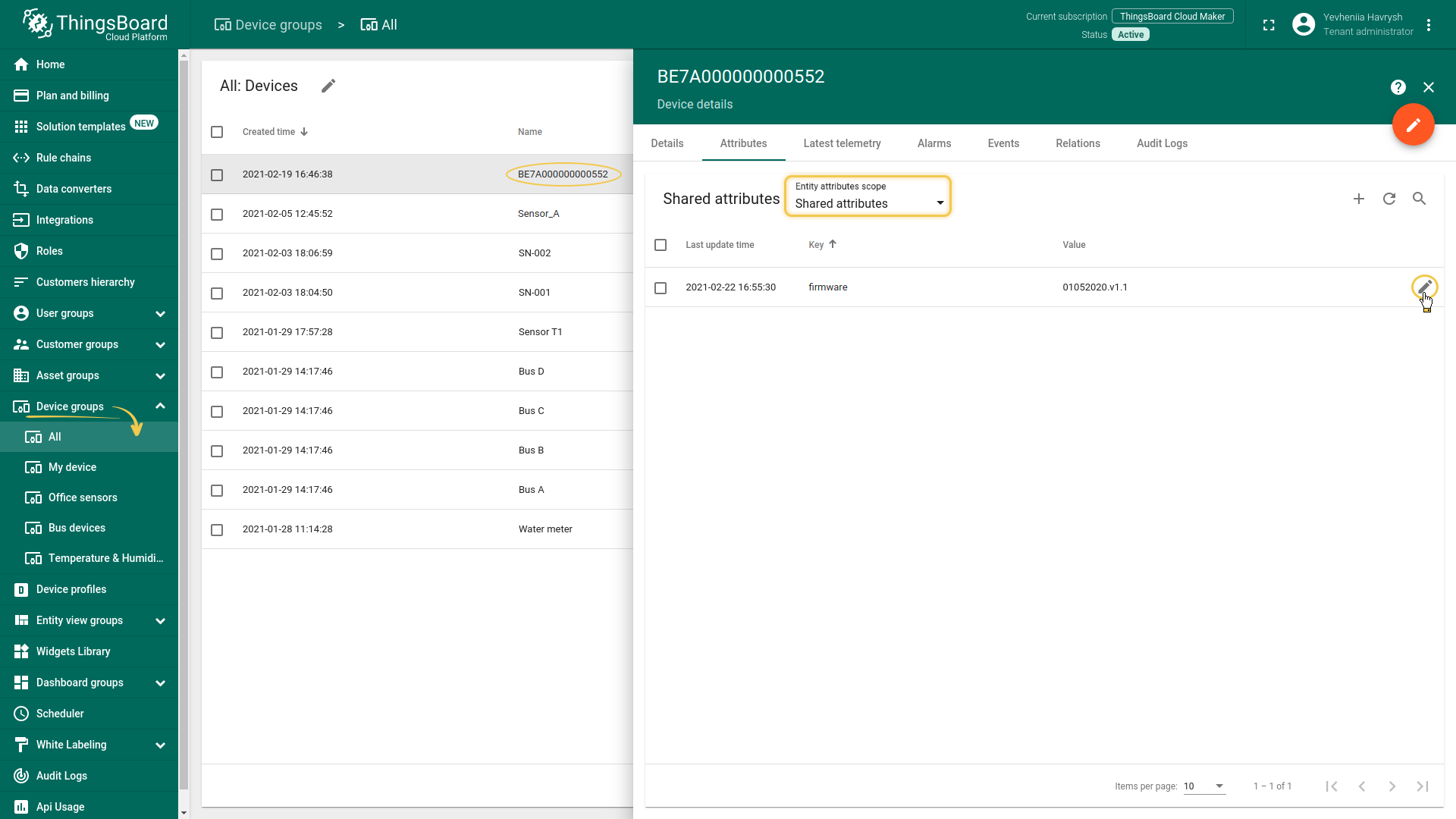Open the Rule chains menu item

64,158
